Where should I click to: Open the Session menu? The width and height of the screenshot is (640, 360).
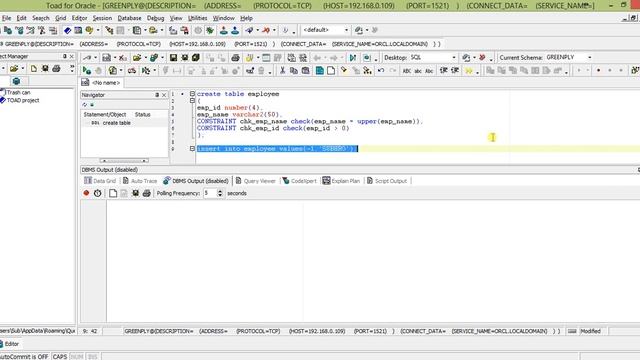tap(102, 18)
